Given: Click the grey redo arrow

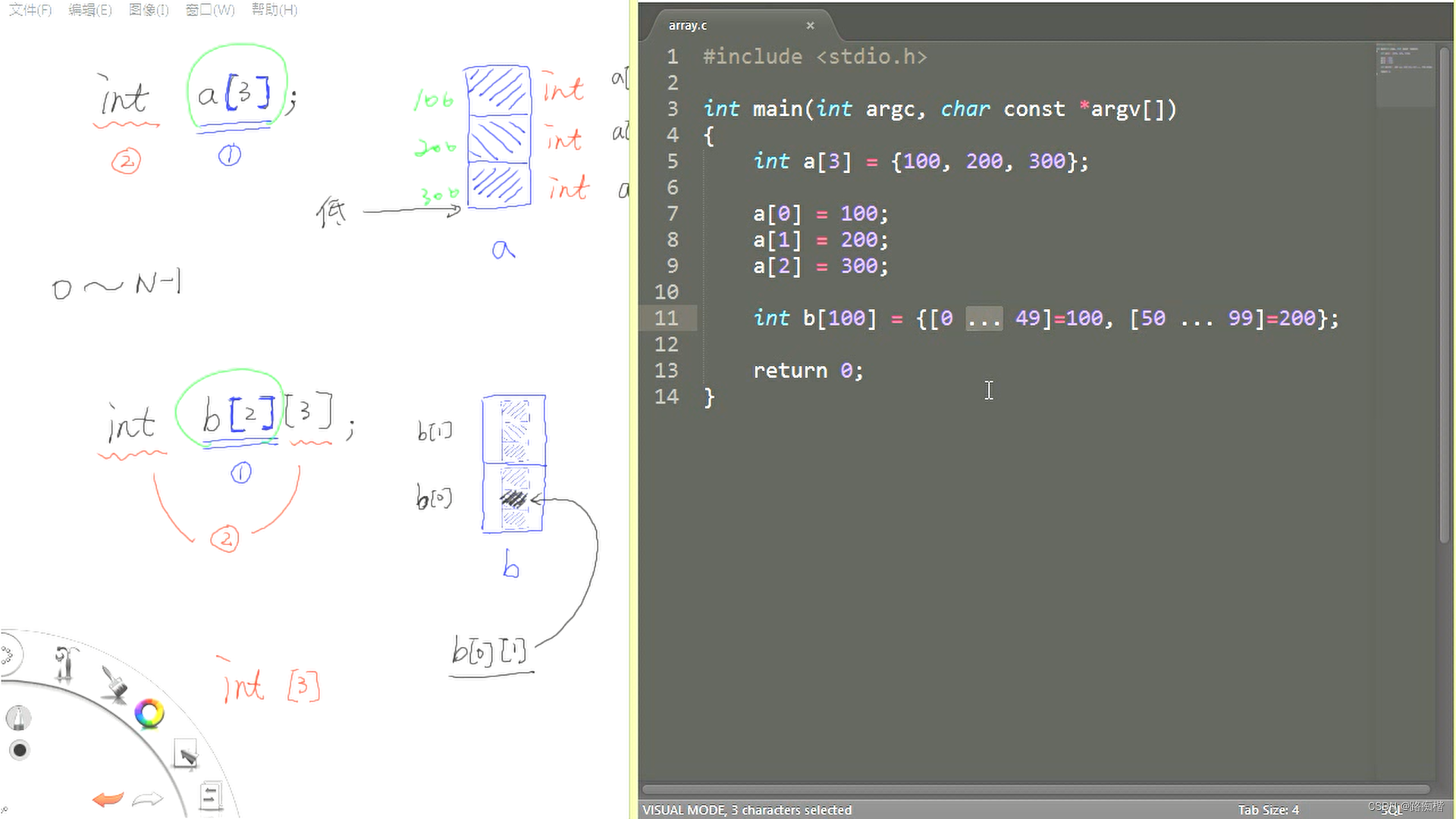Looking at the screenshot, I should [147, 799].
